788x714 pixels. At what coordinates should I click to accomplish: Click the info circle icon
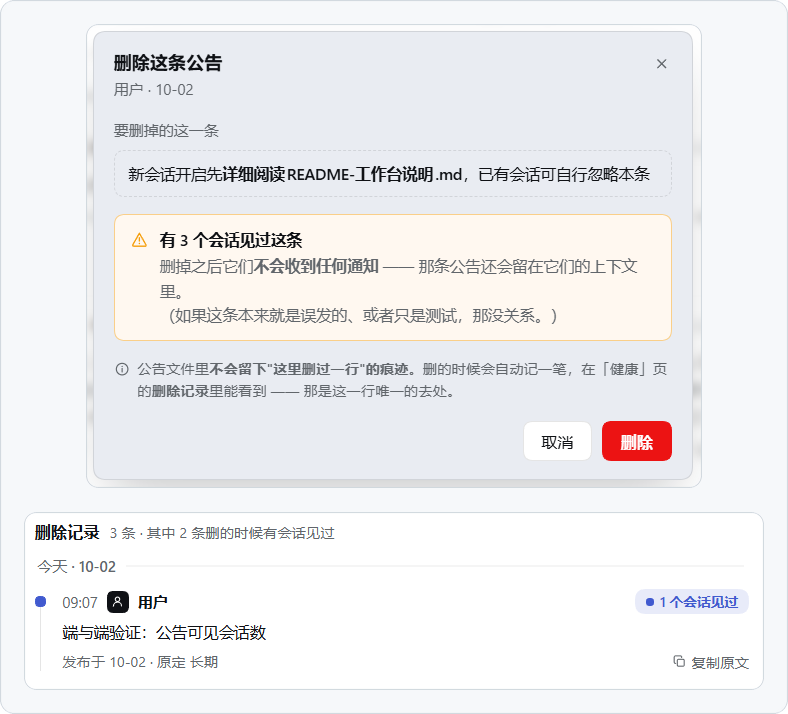pos(122,369)
